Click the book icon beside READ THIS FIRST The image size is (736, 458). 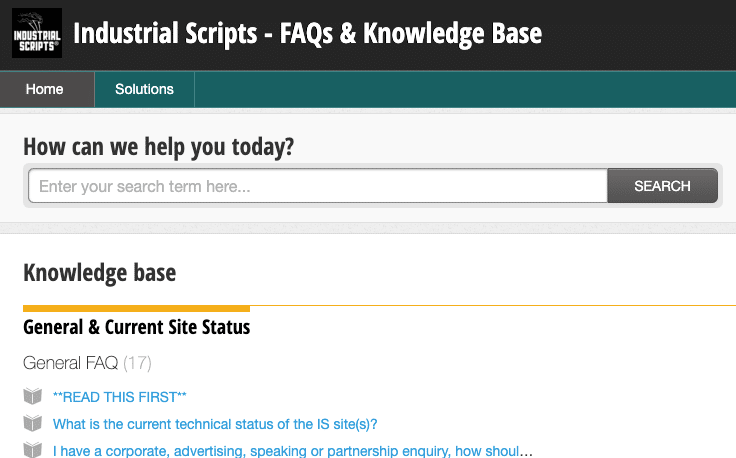[x=33, y=397]
